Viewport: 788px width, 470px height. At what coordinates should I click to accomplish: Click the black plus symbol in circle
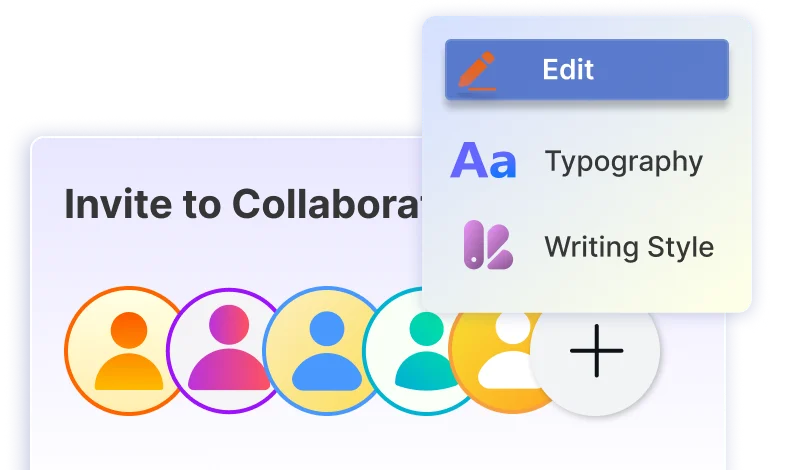pyautogui.click(x=596, y=351)
